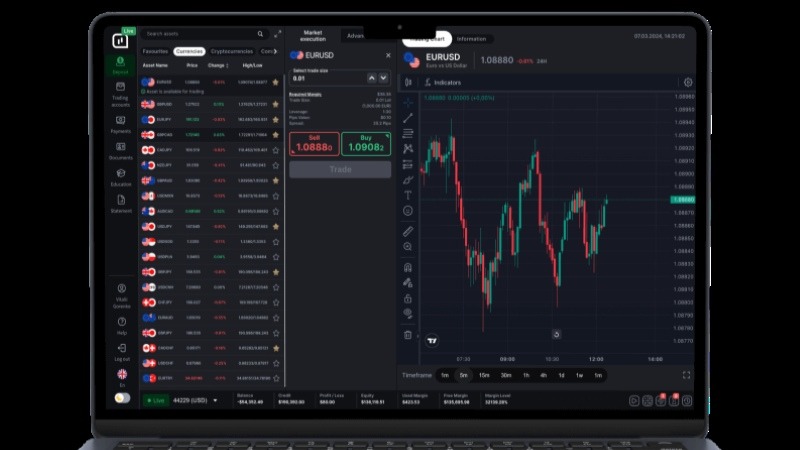800x450 pixels.
Task: Open Documents in the sidebar
Action: coord(120,151)
